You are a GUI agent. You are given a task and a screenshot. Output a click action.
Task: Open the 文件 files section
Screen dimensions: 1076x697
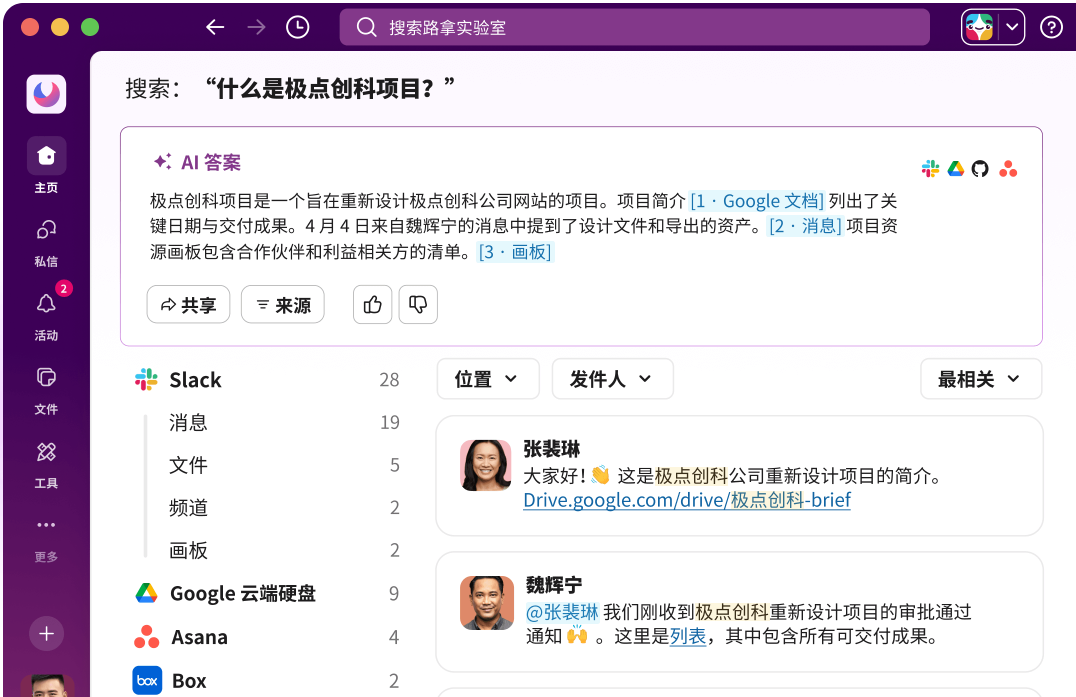(x=46, y=384)
